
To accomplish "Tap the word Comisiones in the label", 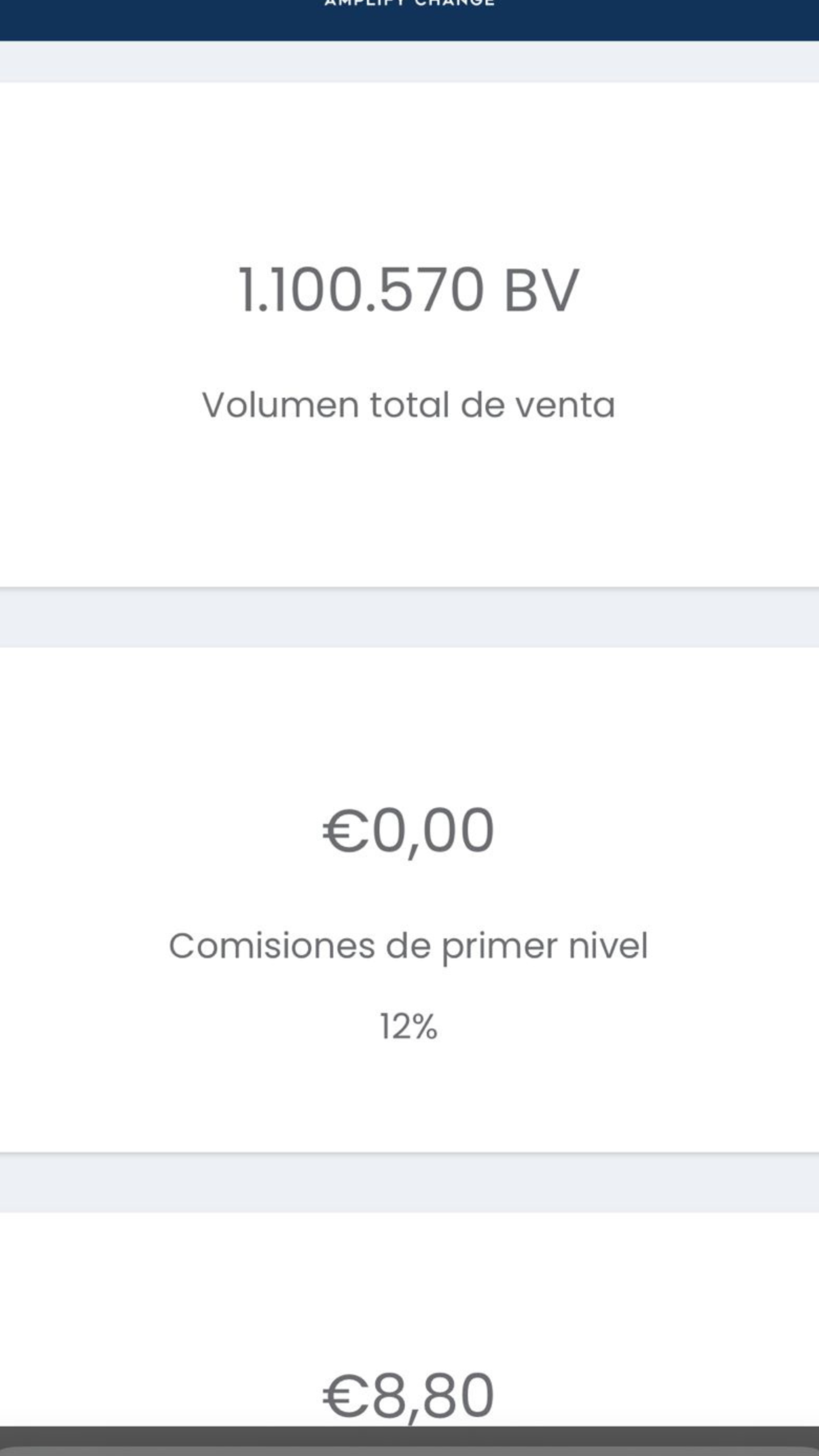I will pyautogui.click(x=272, y=946).
